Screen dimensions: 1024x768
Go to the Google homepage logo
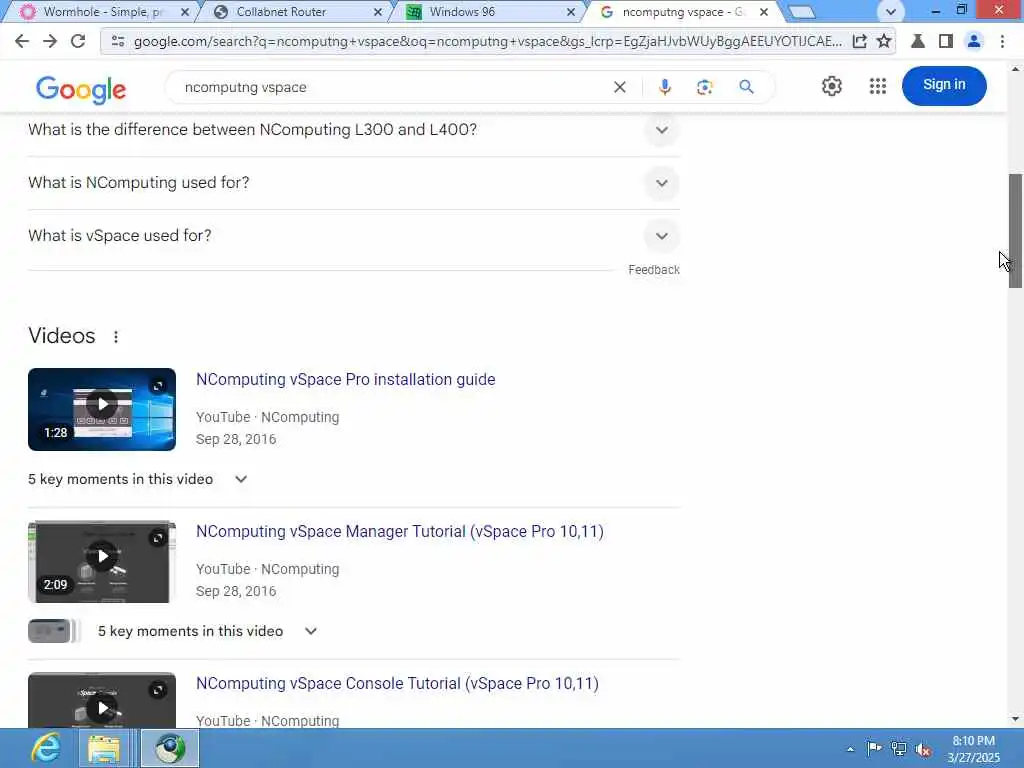tap(81, 89)
